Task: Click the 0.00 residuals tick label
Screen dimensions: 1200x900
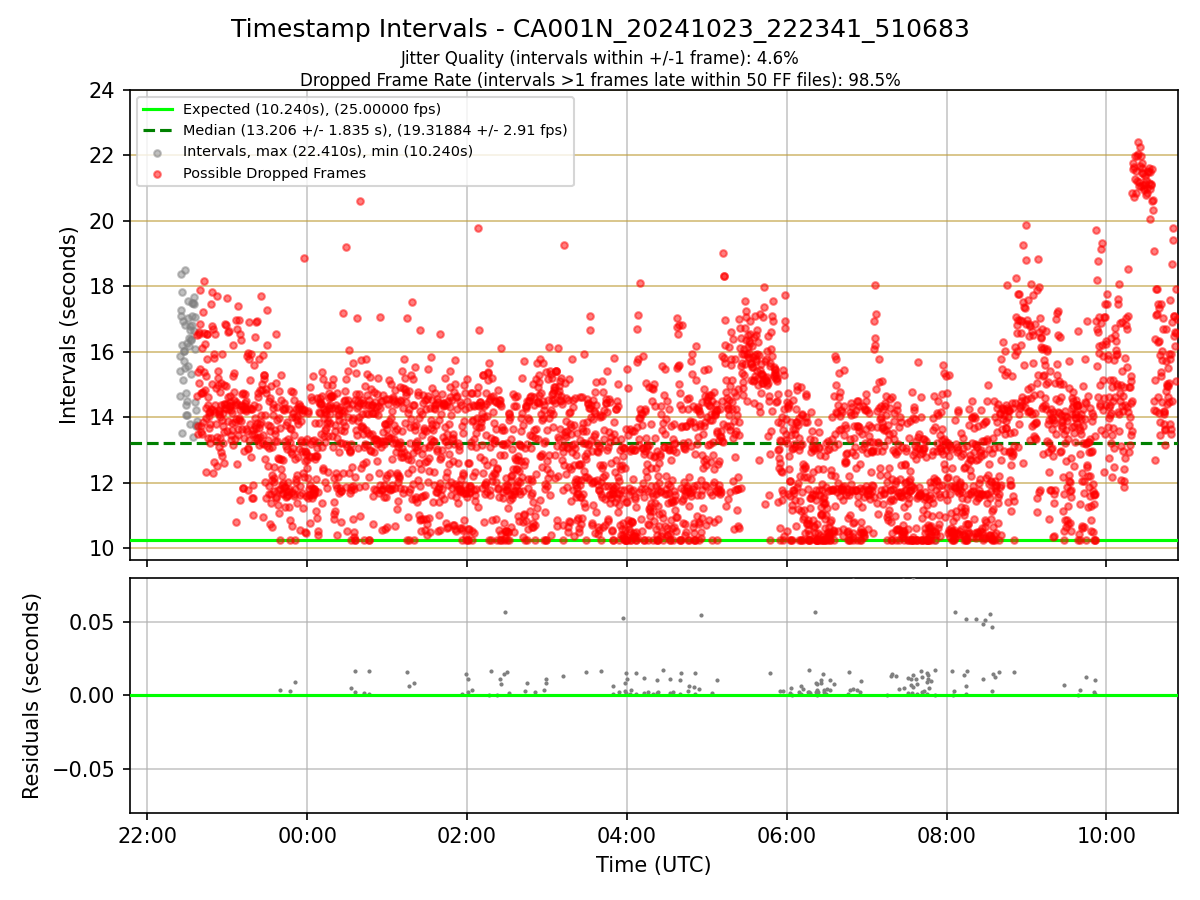Action: click(x=94, y=695)
